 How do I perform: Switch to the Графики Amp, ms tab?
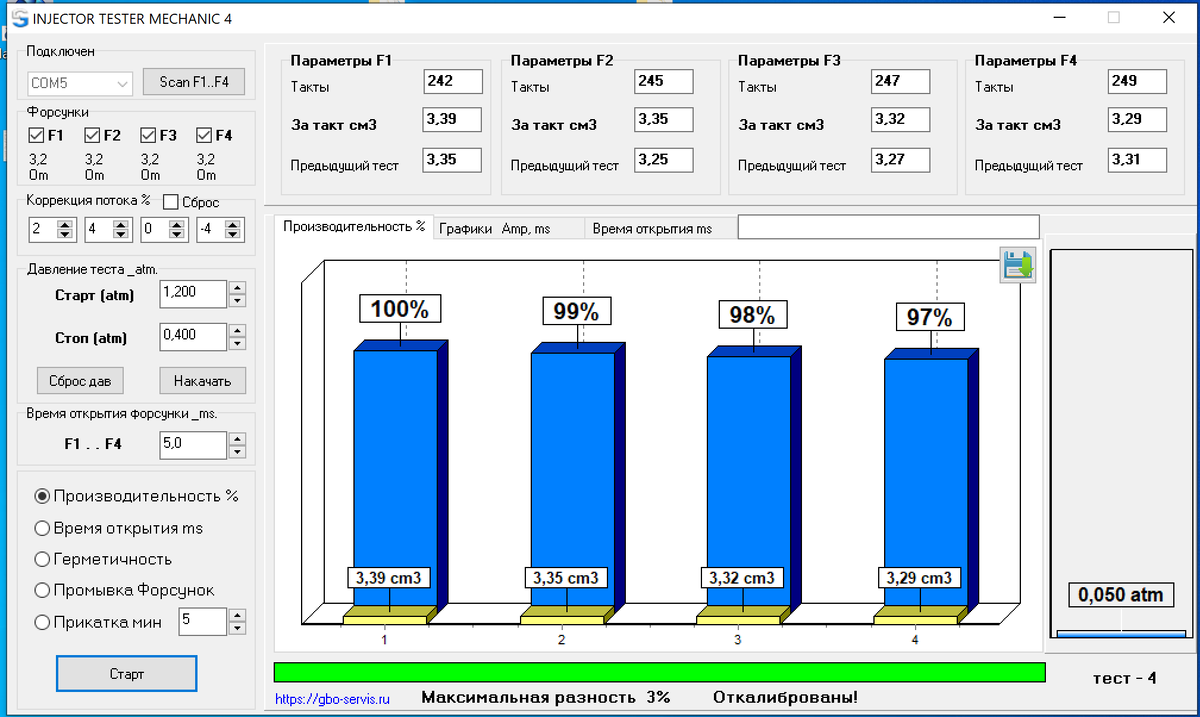tap(508, 229)
